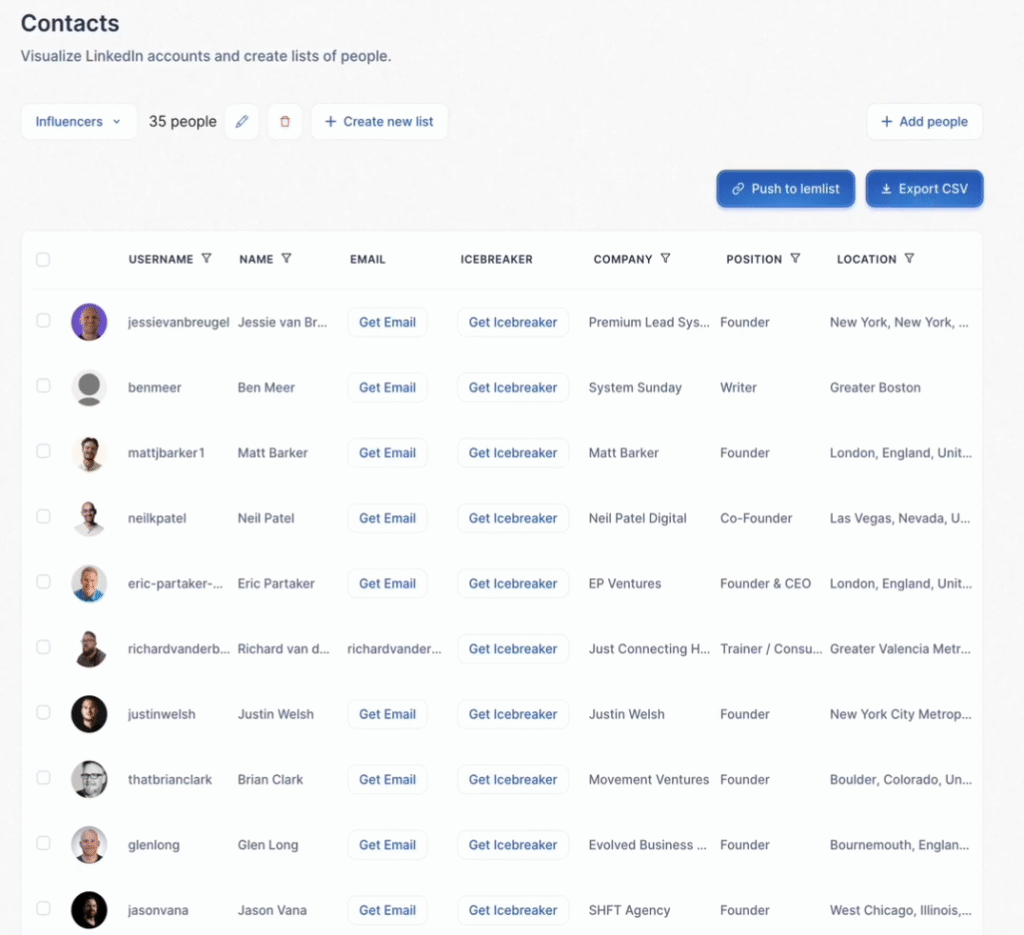Viewport: 1024px width, 935px height.
Task: Get Icebreaker for Ben Meer
Action: click(513, 387)
